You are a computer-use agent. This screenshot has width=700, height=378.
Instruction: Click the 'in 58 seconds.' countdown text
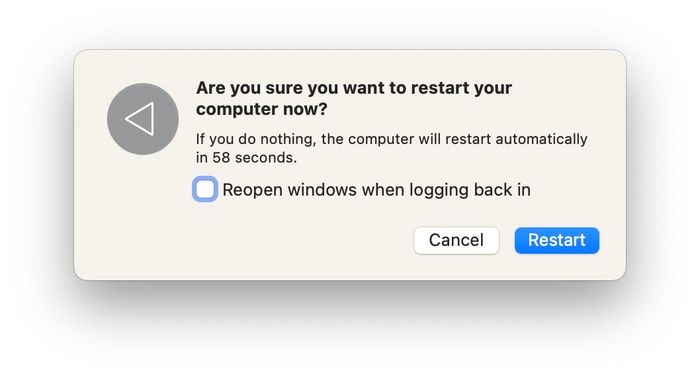[246, 158]
